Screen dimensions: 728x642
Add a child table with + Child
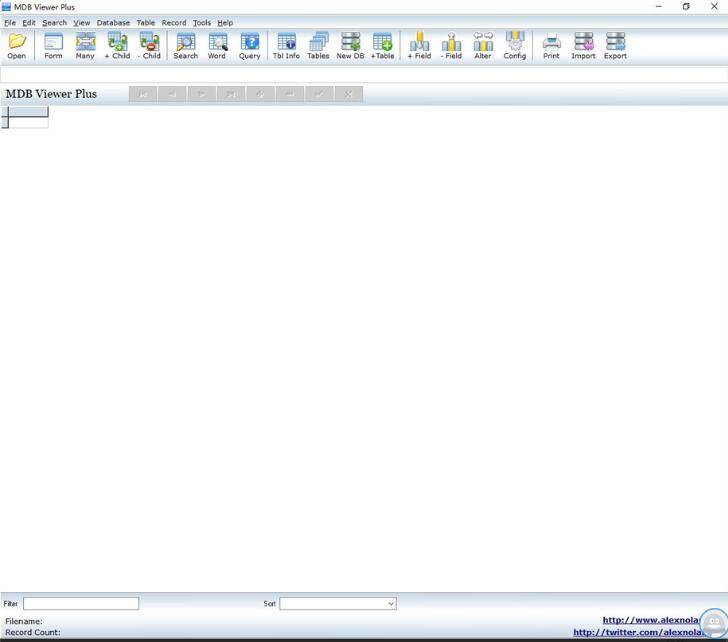pos(117,45)
